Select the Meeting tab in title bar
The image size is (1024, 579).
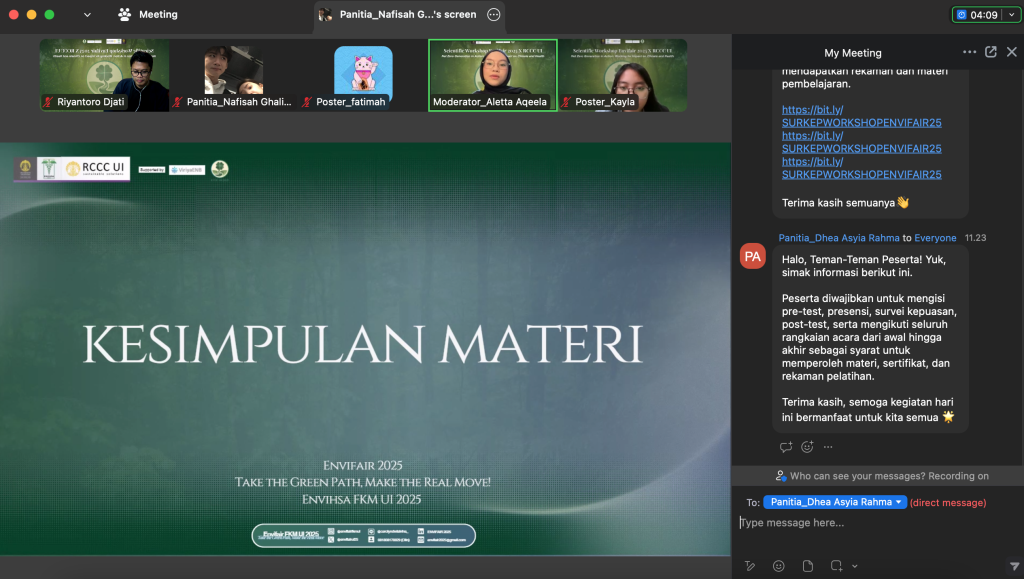(148, 15)
